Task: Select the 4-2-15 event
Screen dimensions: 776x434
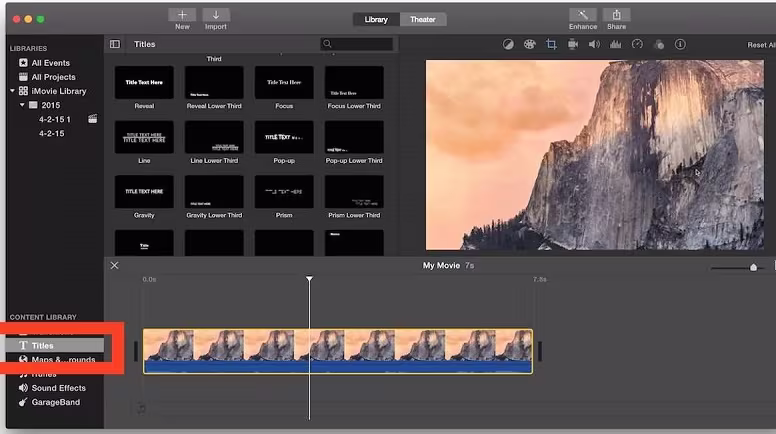Action: [x=51, y=133]
